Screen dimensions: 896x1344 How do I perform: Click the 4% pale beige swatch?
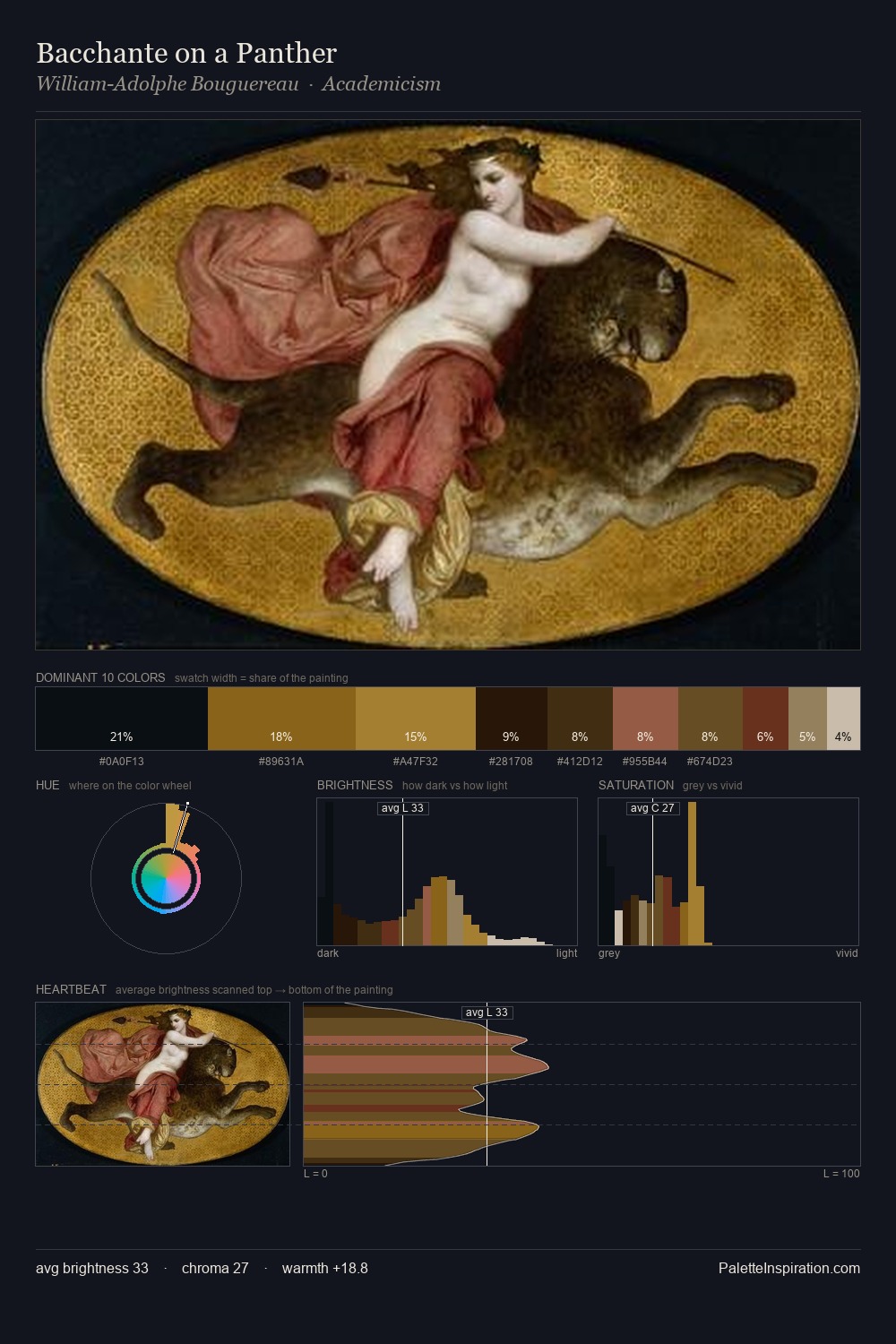point(843,719)
